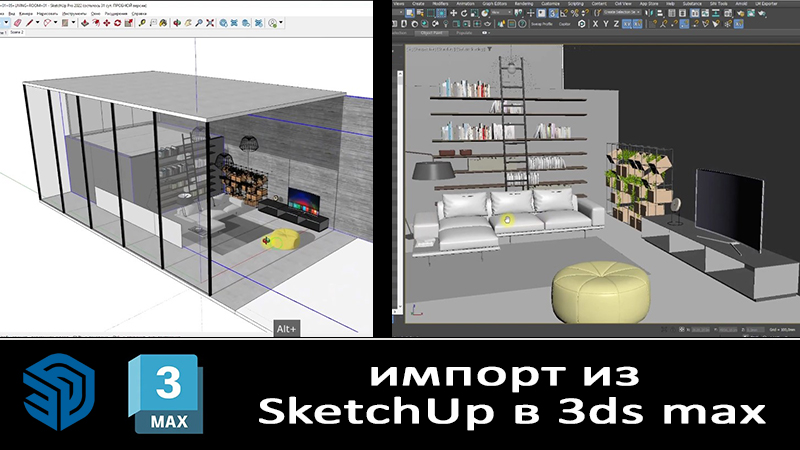The width and height of the screenshot is (800, 450).
Task: Select the Rotate tool in SketchUp
Action: pyautogui.click(x=117, y=23)
